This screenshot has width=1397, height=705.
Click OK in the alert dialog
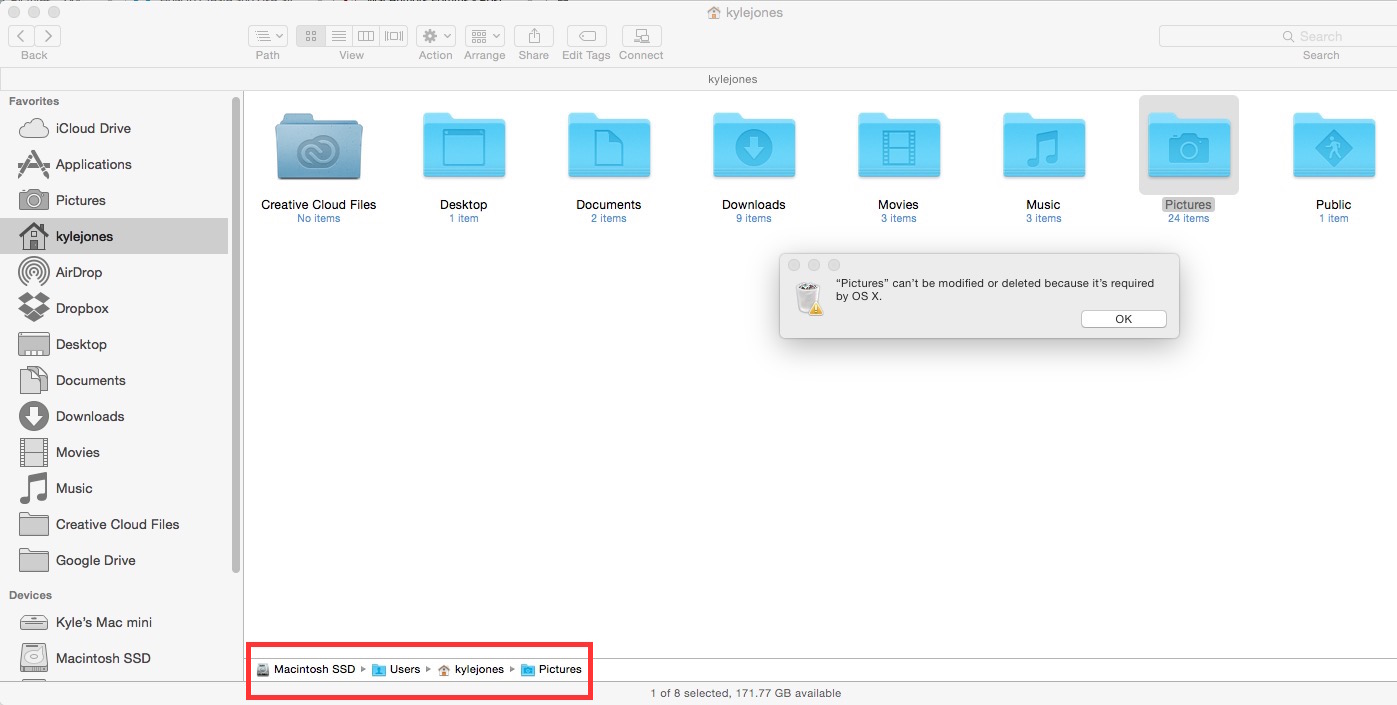click(1124, 319)
